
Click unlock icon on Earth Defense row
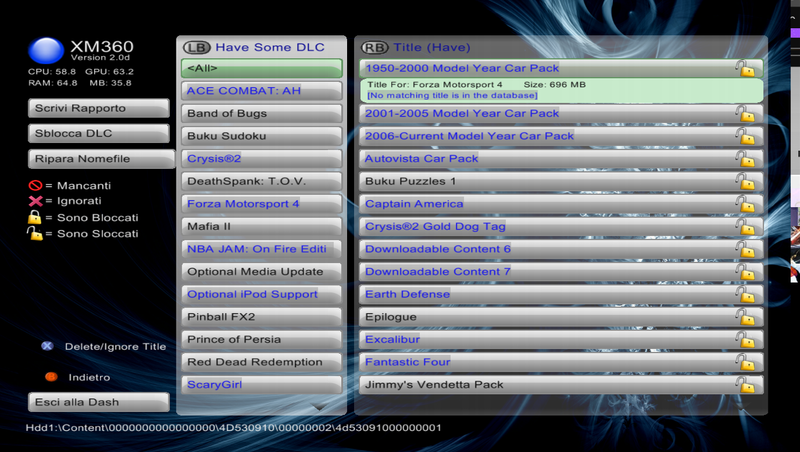(x=745, y=294)
